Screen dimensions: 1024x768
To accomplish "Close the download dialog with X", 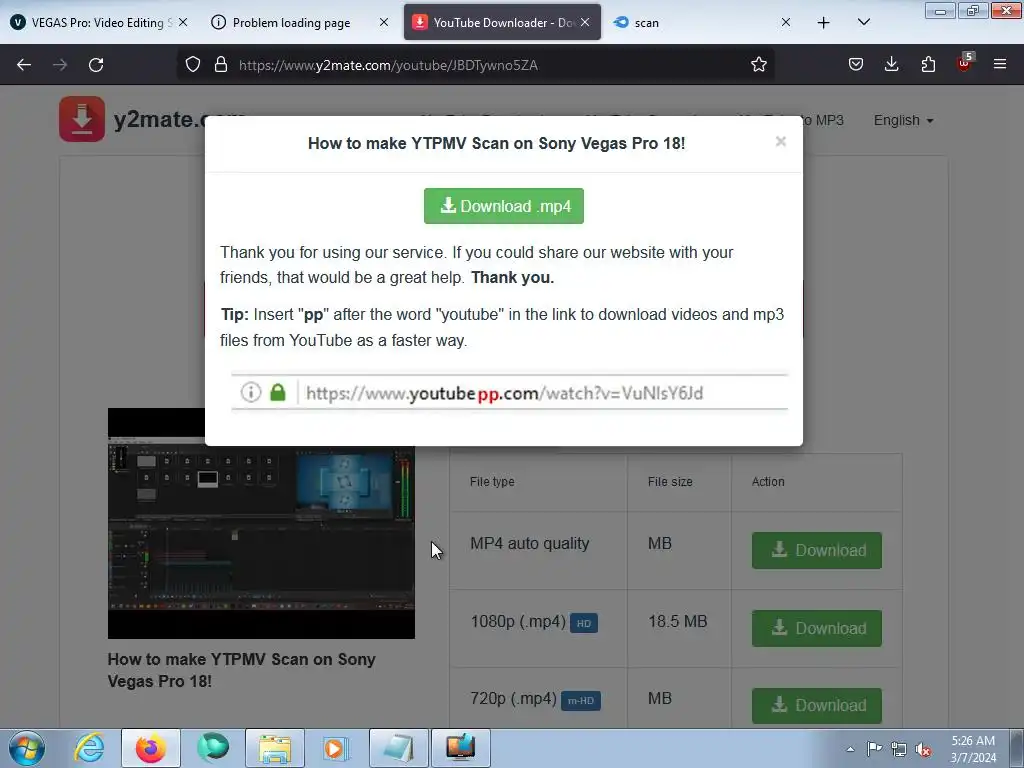I will point(780,142).
